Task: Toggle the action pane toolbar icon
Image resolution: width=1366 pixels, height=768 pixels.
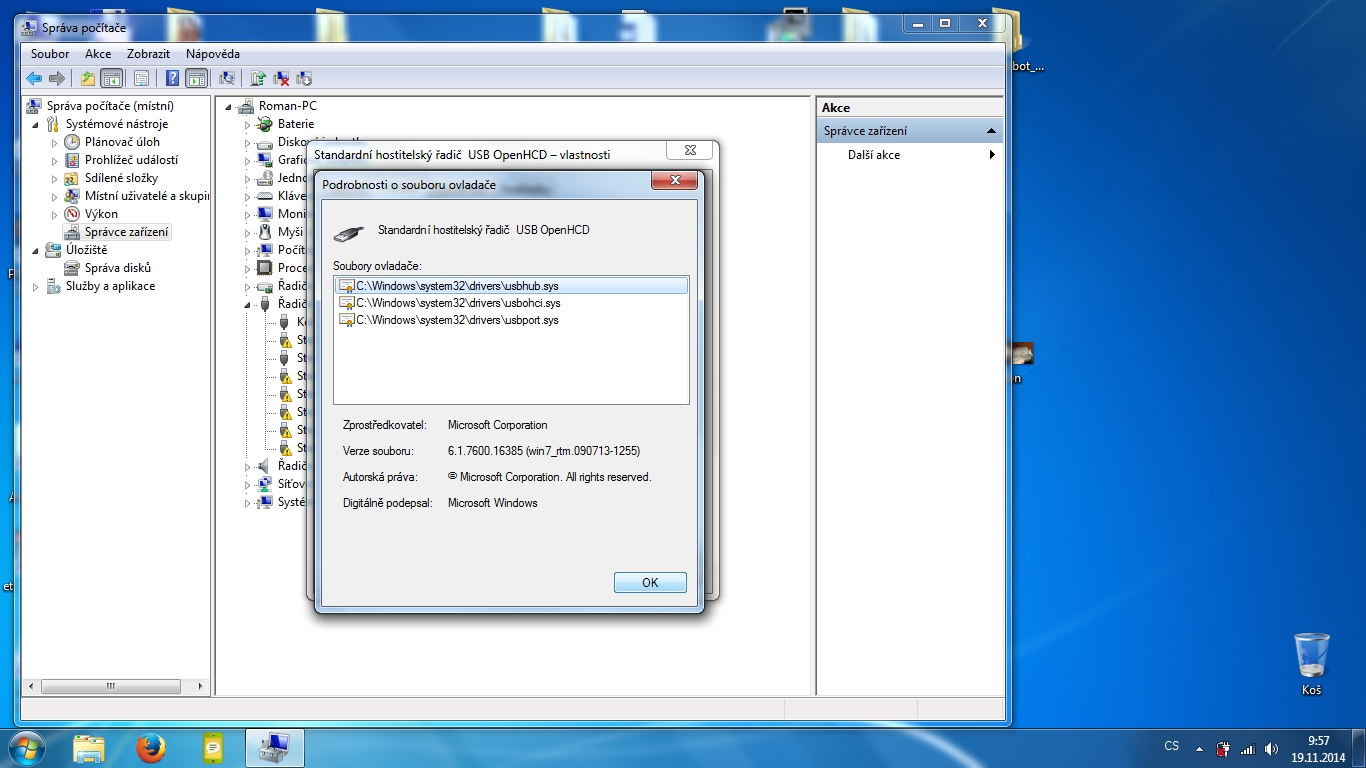Action: pyautogui.click(x=196, y=78)
